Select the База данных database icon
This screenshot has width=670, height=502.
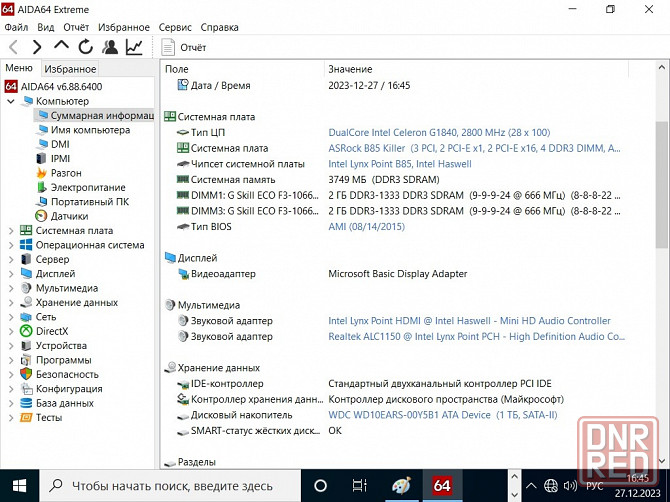point(26,403)
